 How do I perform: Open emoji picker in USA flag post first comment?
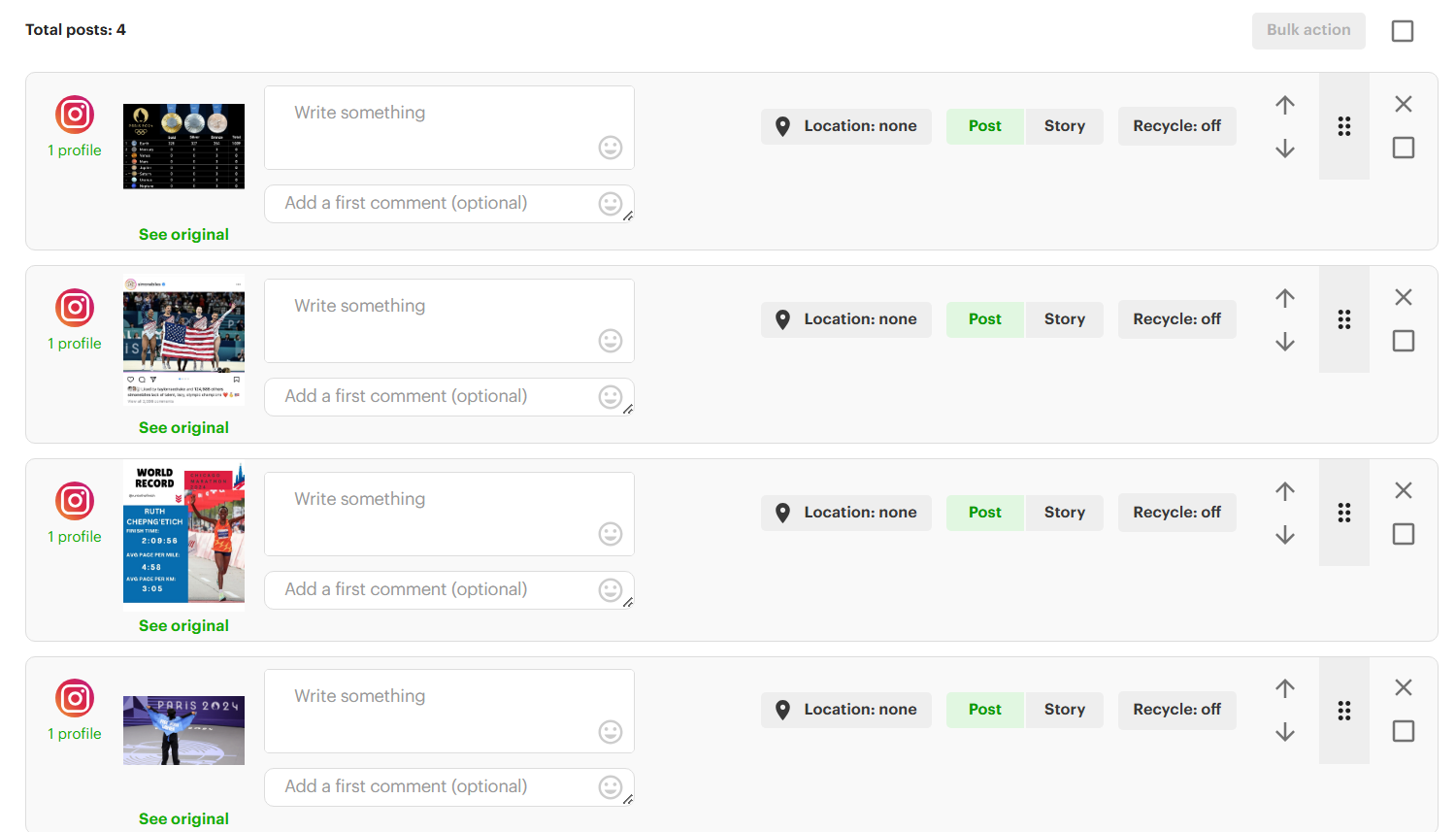click(611, 396)
